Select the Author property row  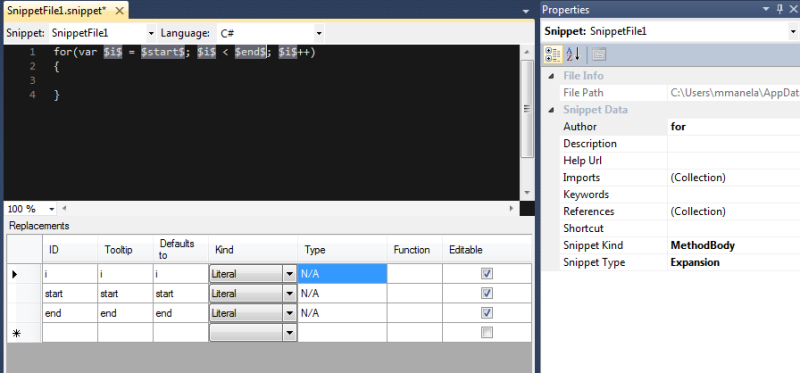point(679,127)
